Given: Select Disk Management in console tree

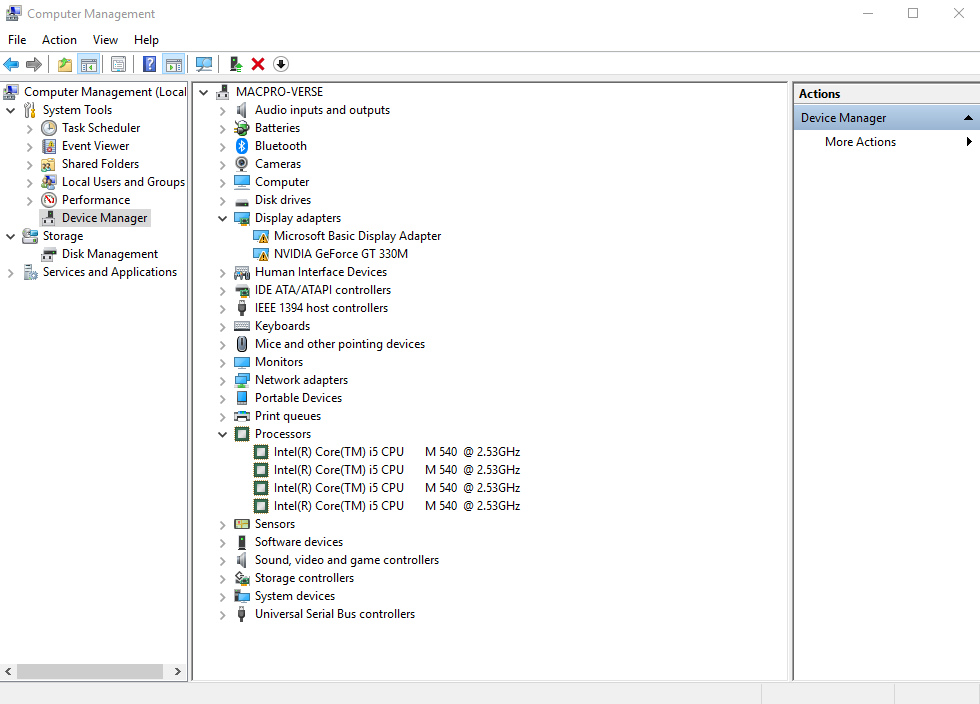Looking at the screenshot, I should (109, 254).
